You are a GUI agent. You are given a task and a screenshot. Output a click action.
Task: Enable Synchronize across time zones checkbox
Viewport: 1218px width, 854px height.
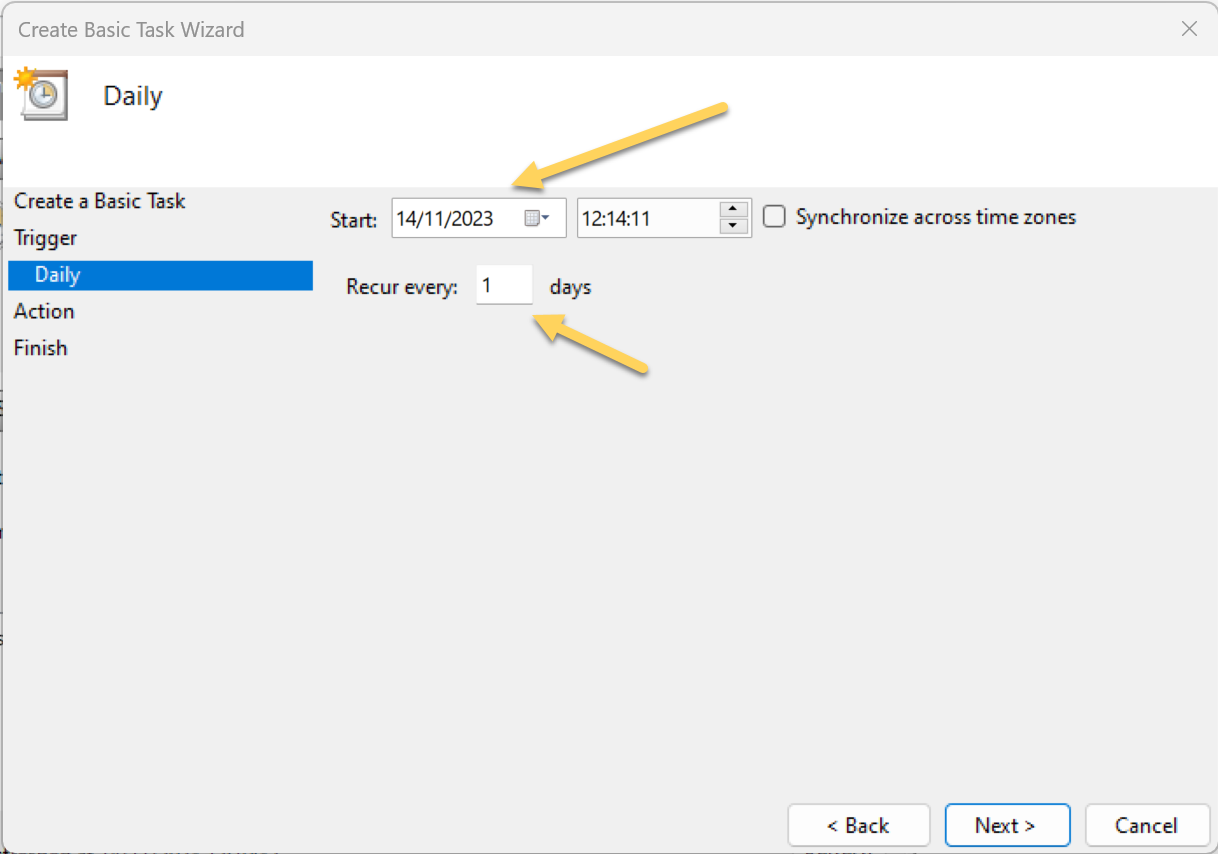[774, 217]
